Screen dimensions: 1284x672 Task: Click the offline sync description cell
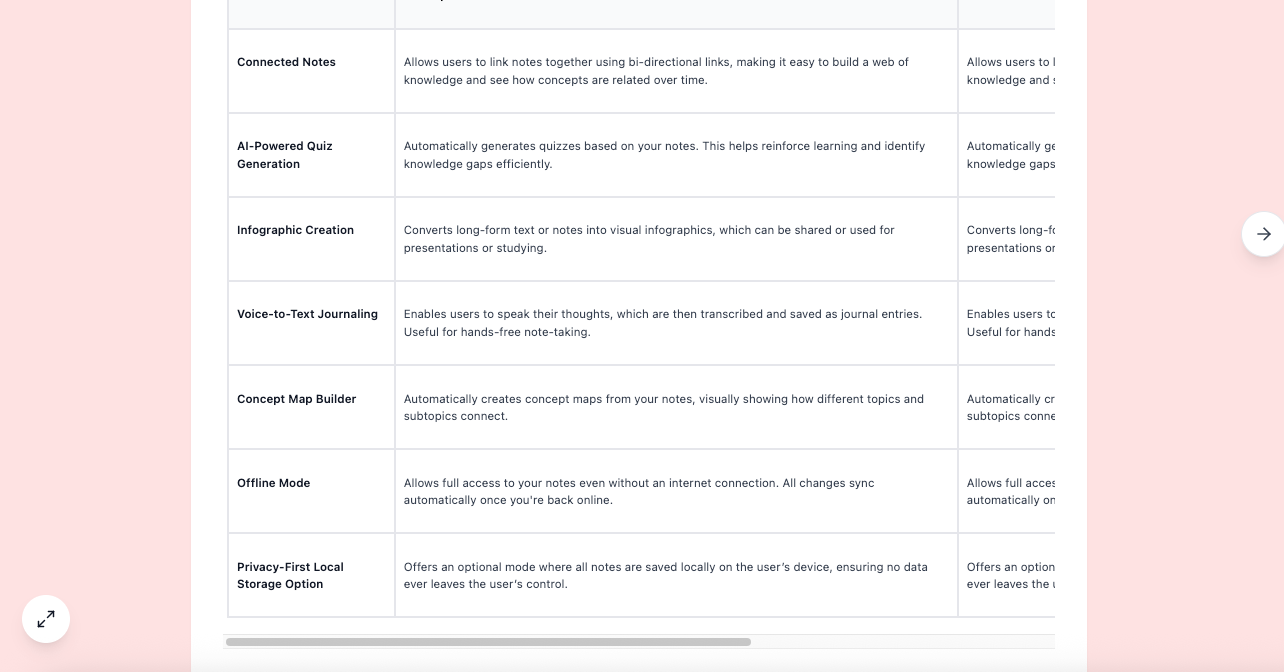click(x=676, y=491)
